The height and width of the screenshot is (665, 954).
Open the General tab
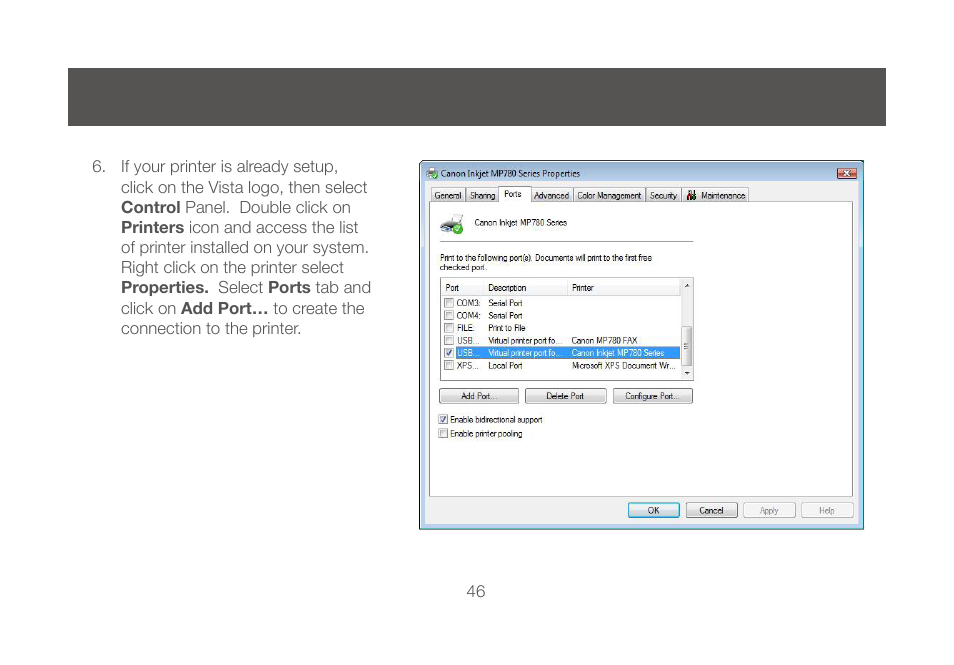click(448, 195)
